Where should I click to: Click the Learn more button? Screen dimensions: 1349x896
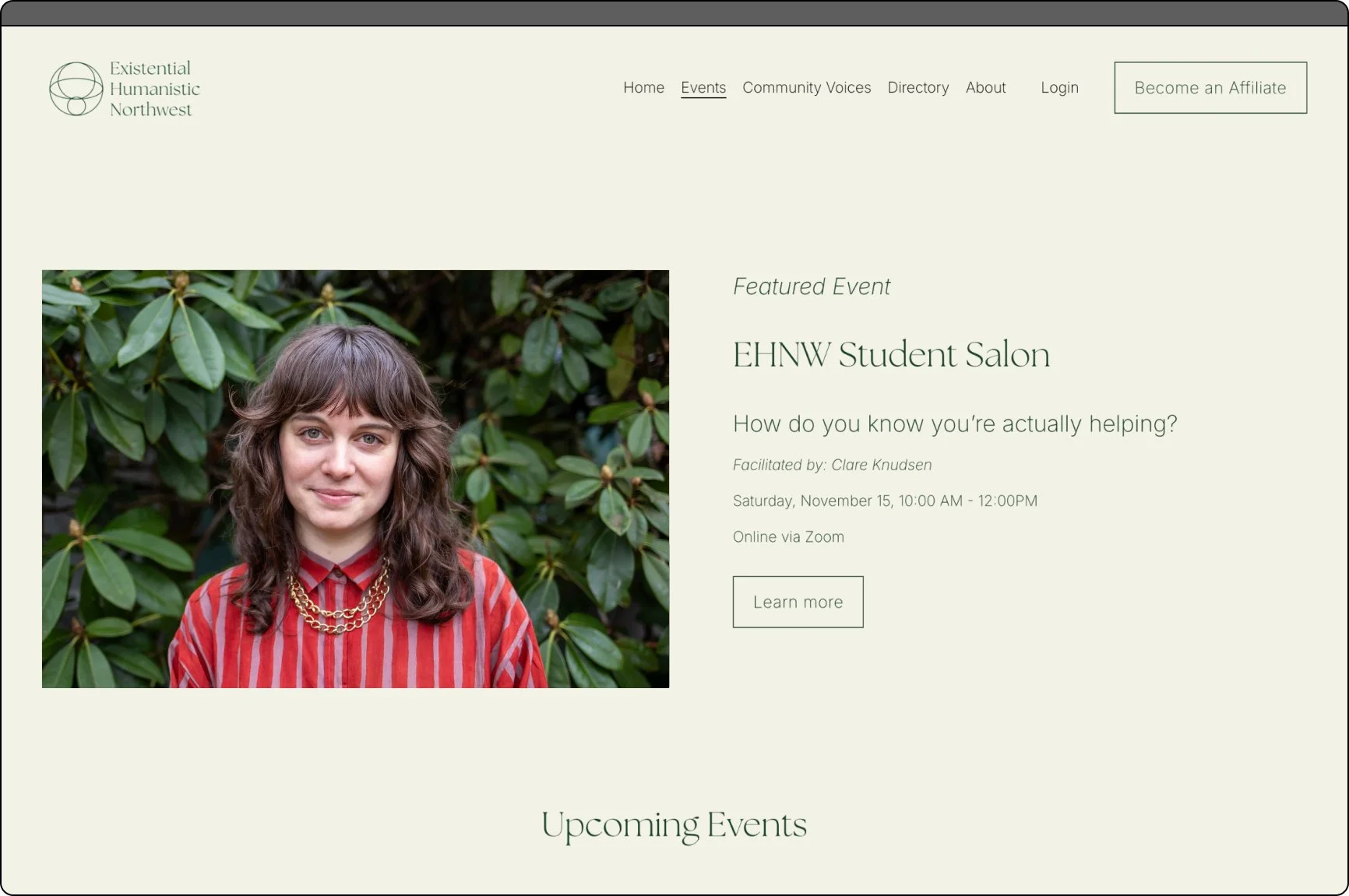pyautogui.click(x=798, y=602)
